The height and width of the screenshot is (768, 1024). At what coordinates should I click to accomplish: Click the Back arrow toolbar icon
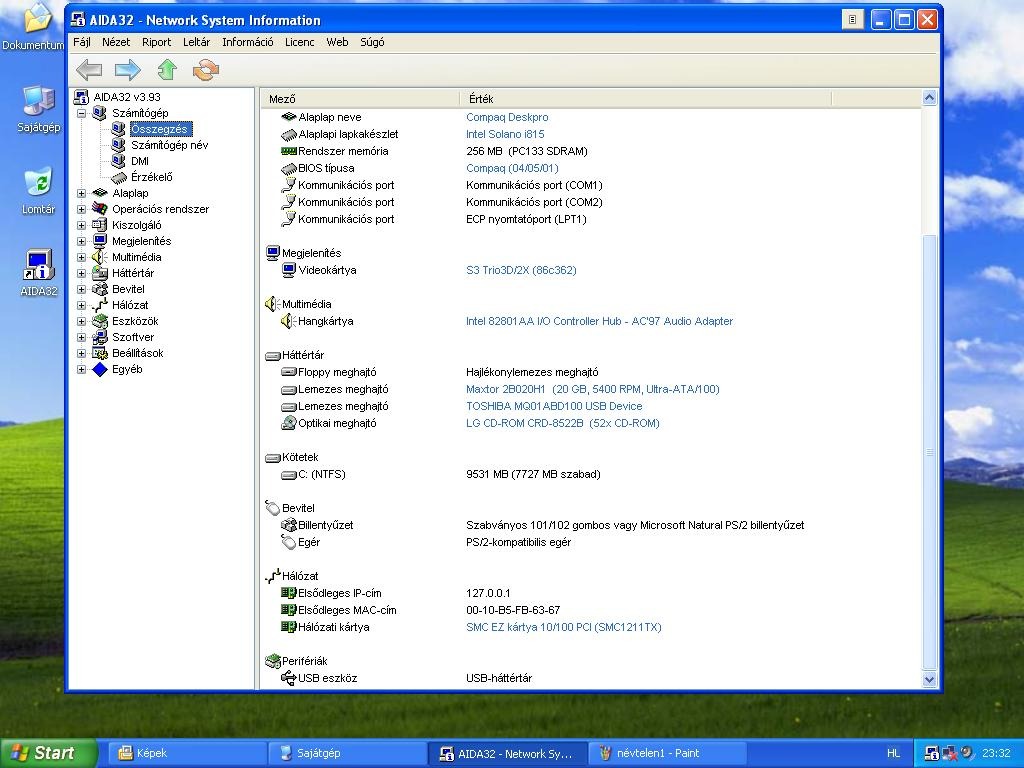pyautogui.click(x=89, y=70)
